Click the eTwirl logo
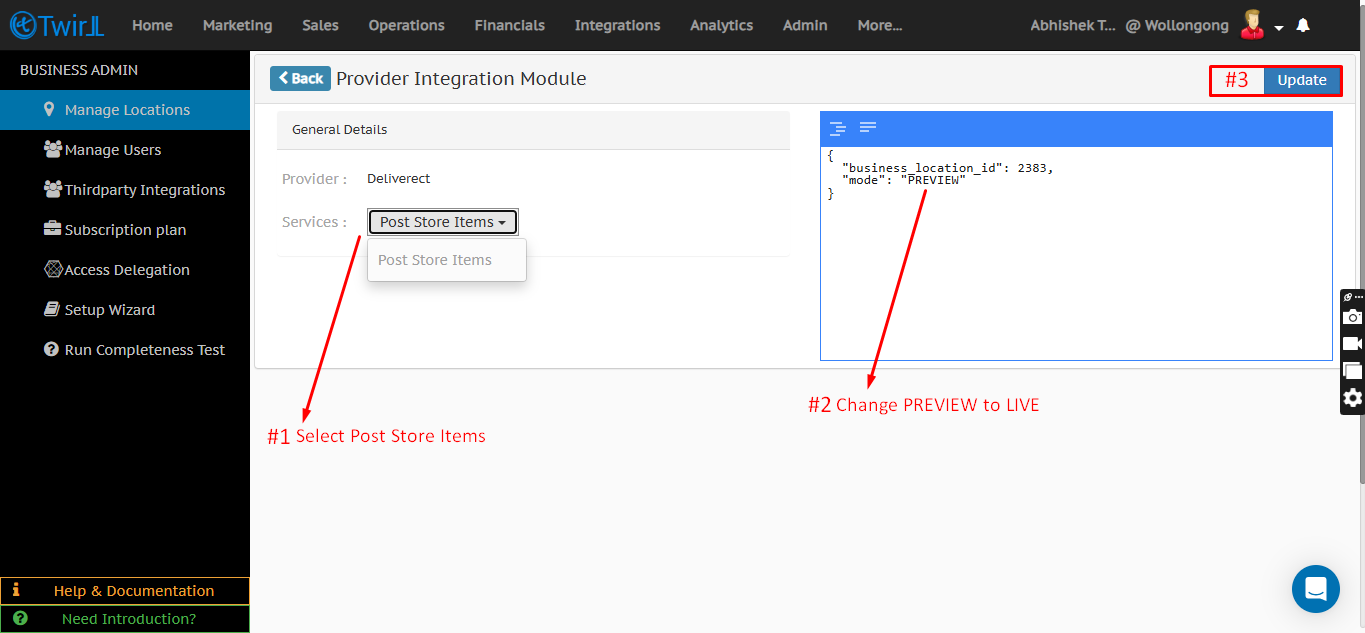 coord(57,26)
